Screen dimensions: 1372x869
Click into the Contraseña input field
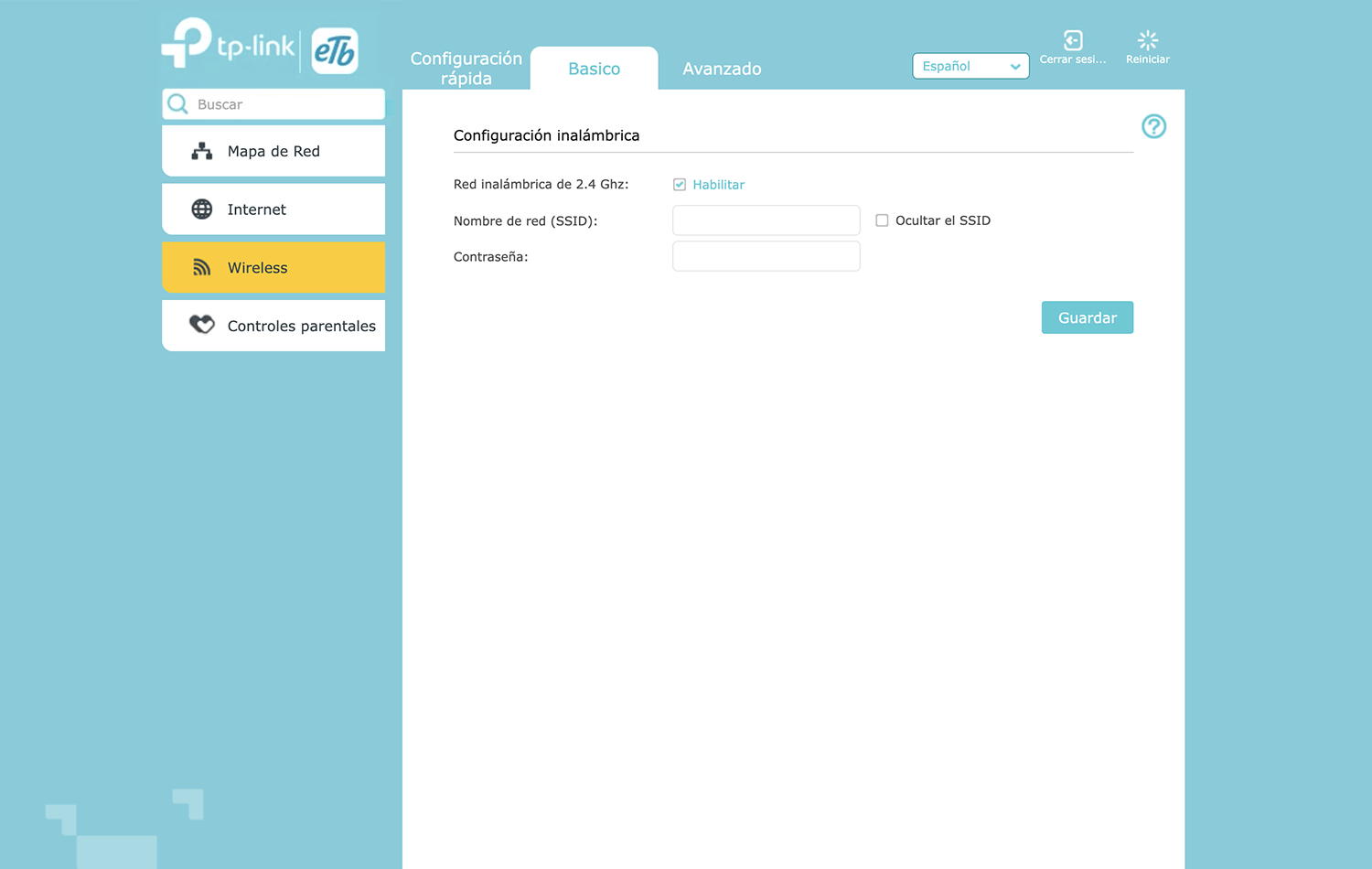click(x=766, y=256)
